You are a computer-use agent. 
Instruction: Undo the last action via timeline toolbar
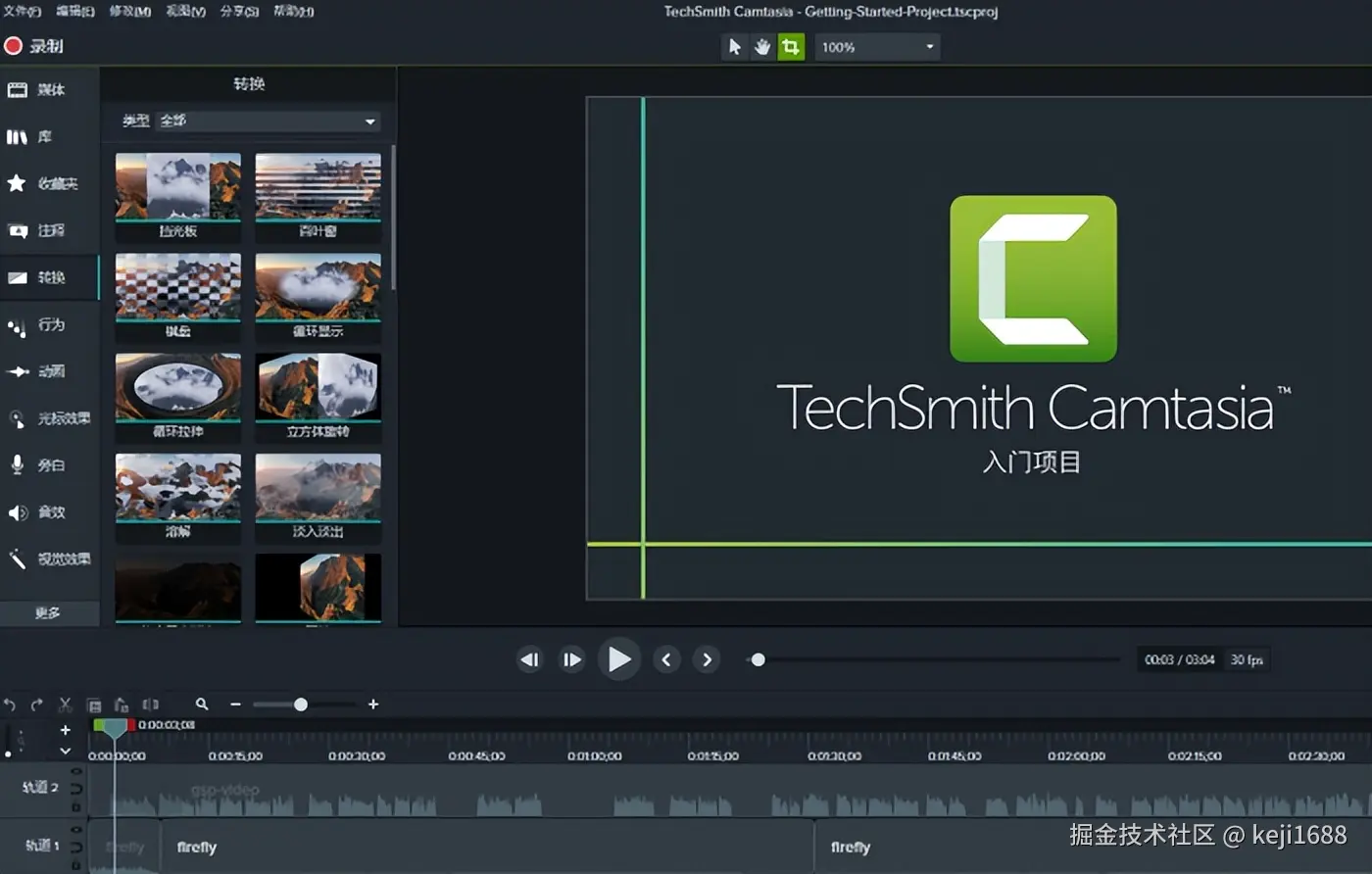(10, 704)
